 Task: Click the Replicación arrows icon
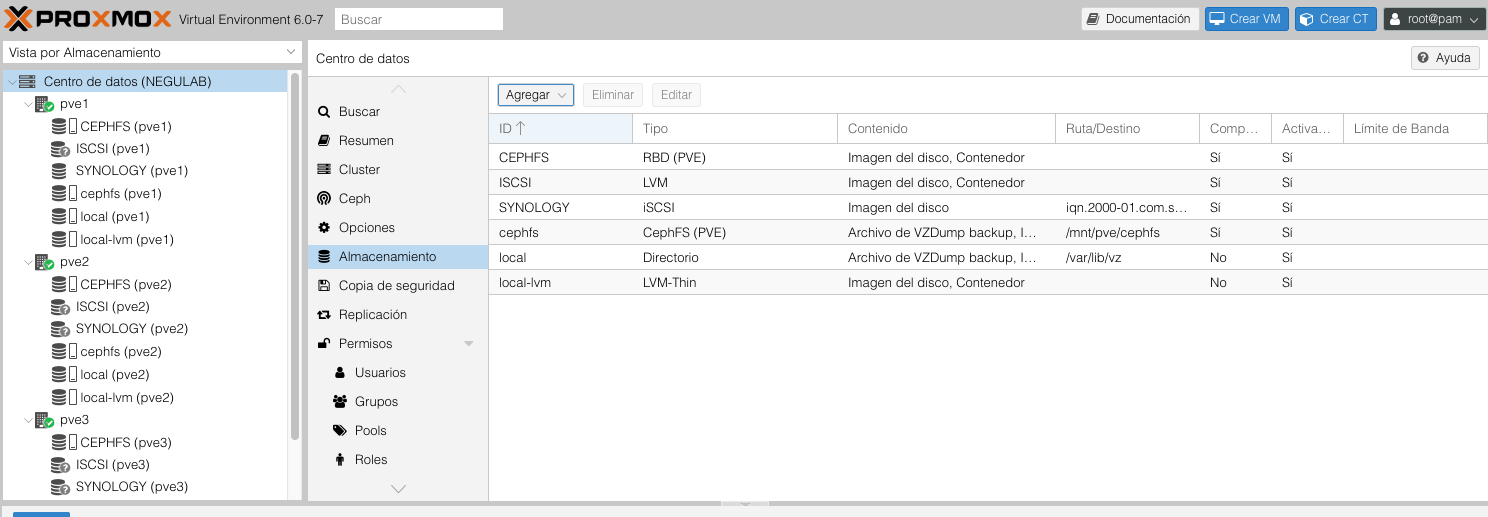tap(324, 314)
